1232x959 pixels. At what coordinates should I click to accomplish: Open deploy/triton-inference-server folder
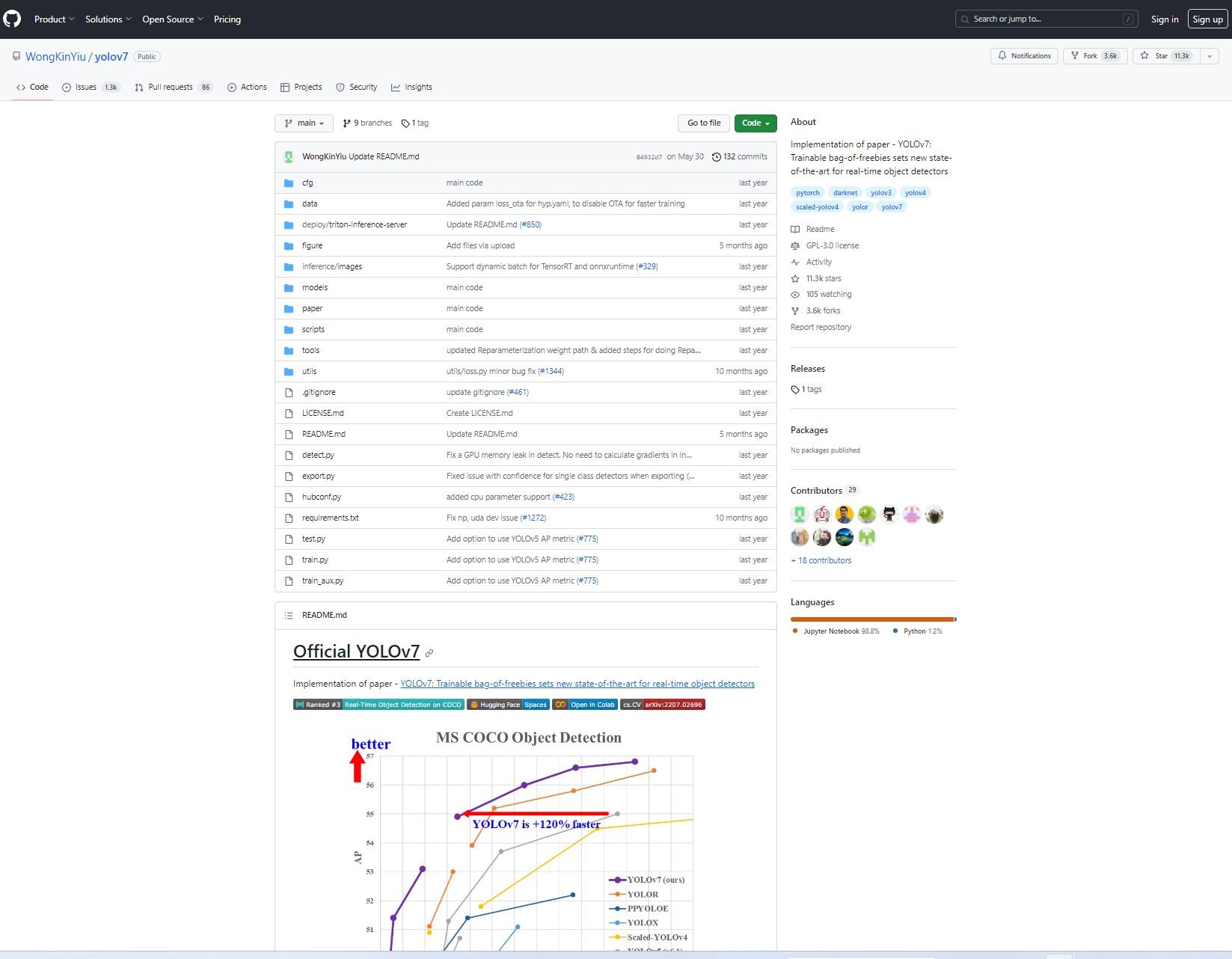tap(355, 225)
